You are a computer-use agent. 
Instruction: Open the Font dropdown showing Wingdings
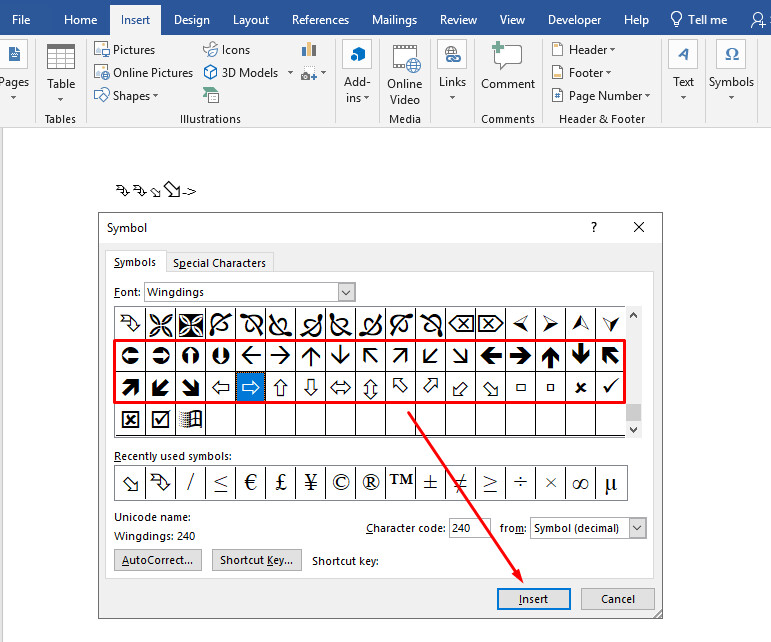pos(346,292)
